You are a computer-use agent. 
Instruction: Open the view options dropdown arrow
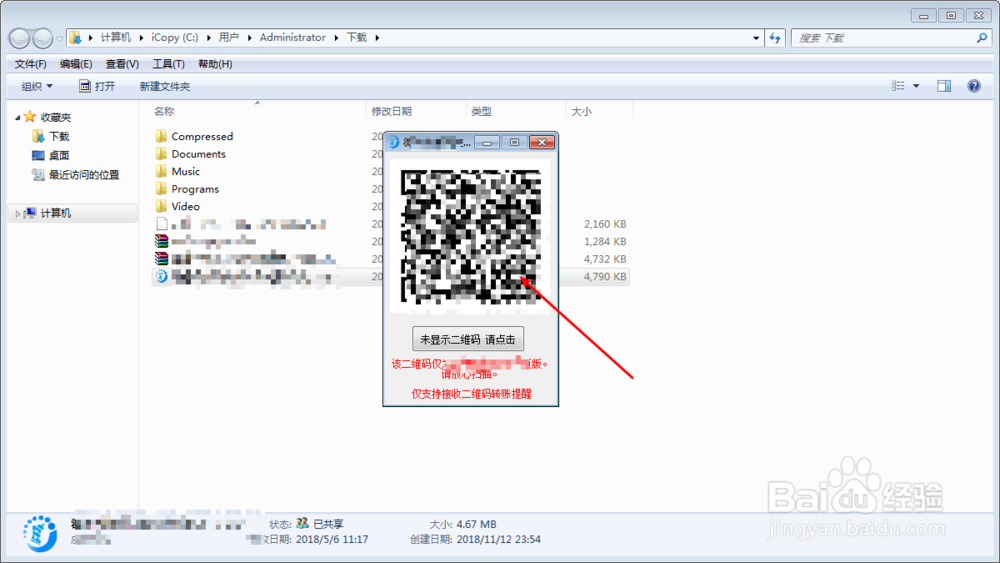pyautogui.click(x=916, y=86)
